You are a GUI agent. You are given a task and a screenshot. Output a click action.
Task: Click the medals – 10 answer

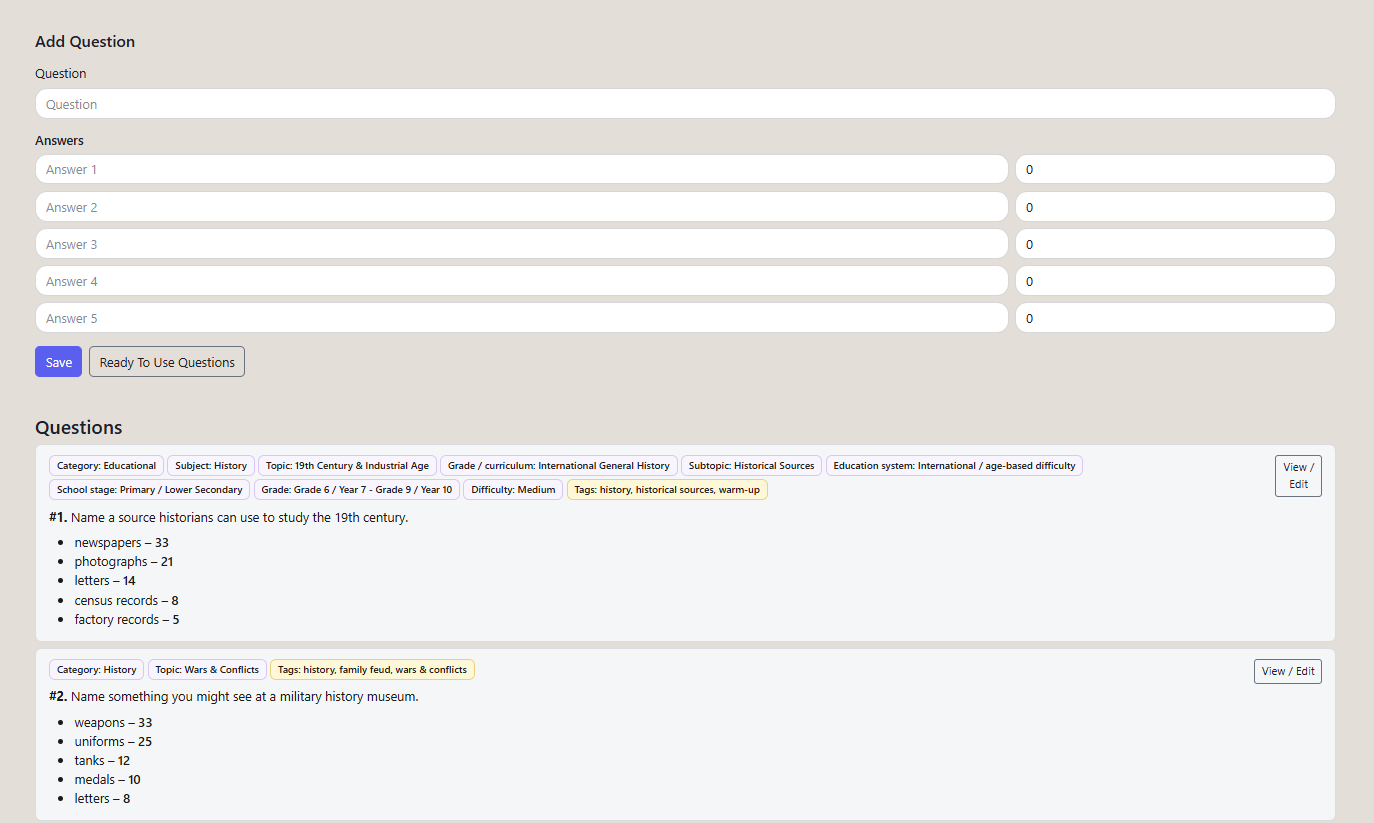pyautogui.click(x=107, y=780)
